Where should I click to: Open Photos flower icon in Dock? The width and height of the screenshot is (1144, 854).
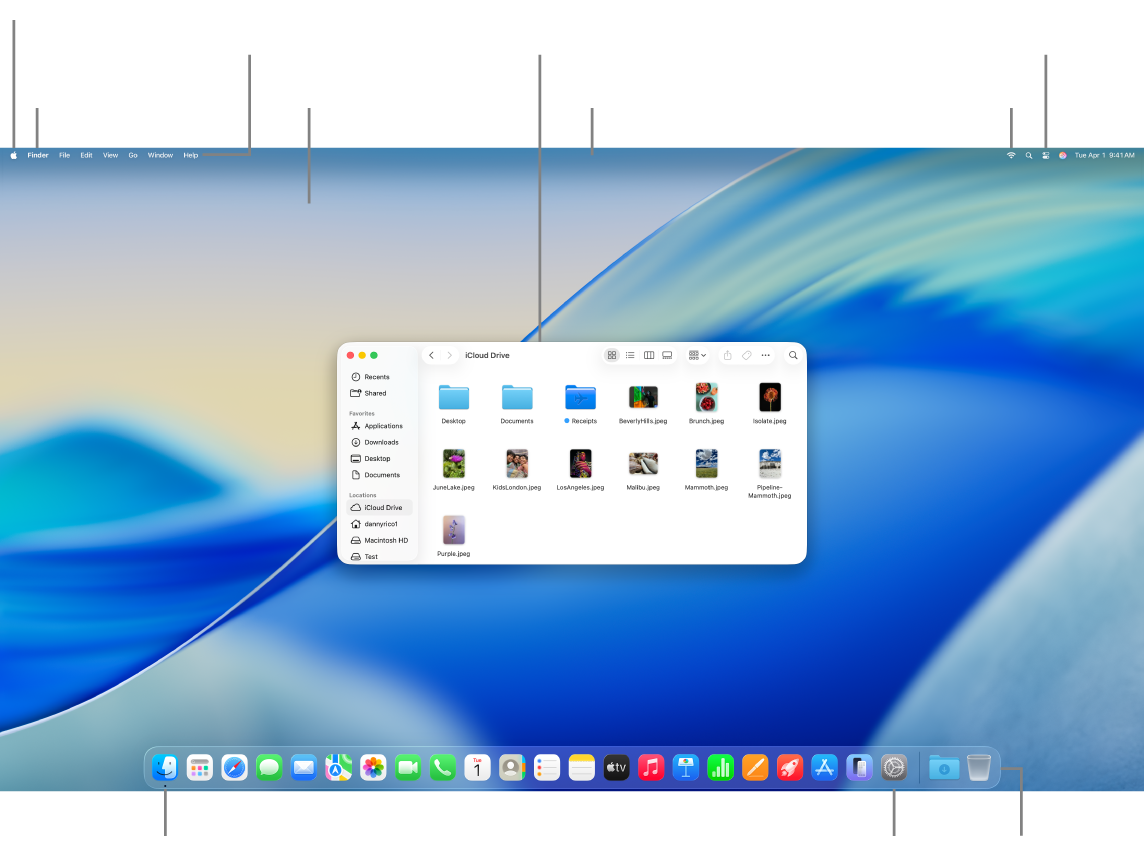point(373,767)
